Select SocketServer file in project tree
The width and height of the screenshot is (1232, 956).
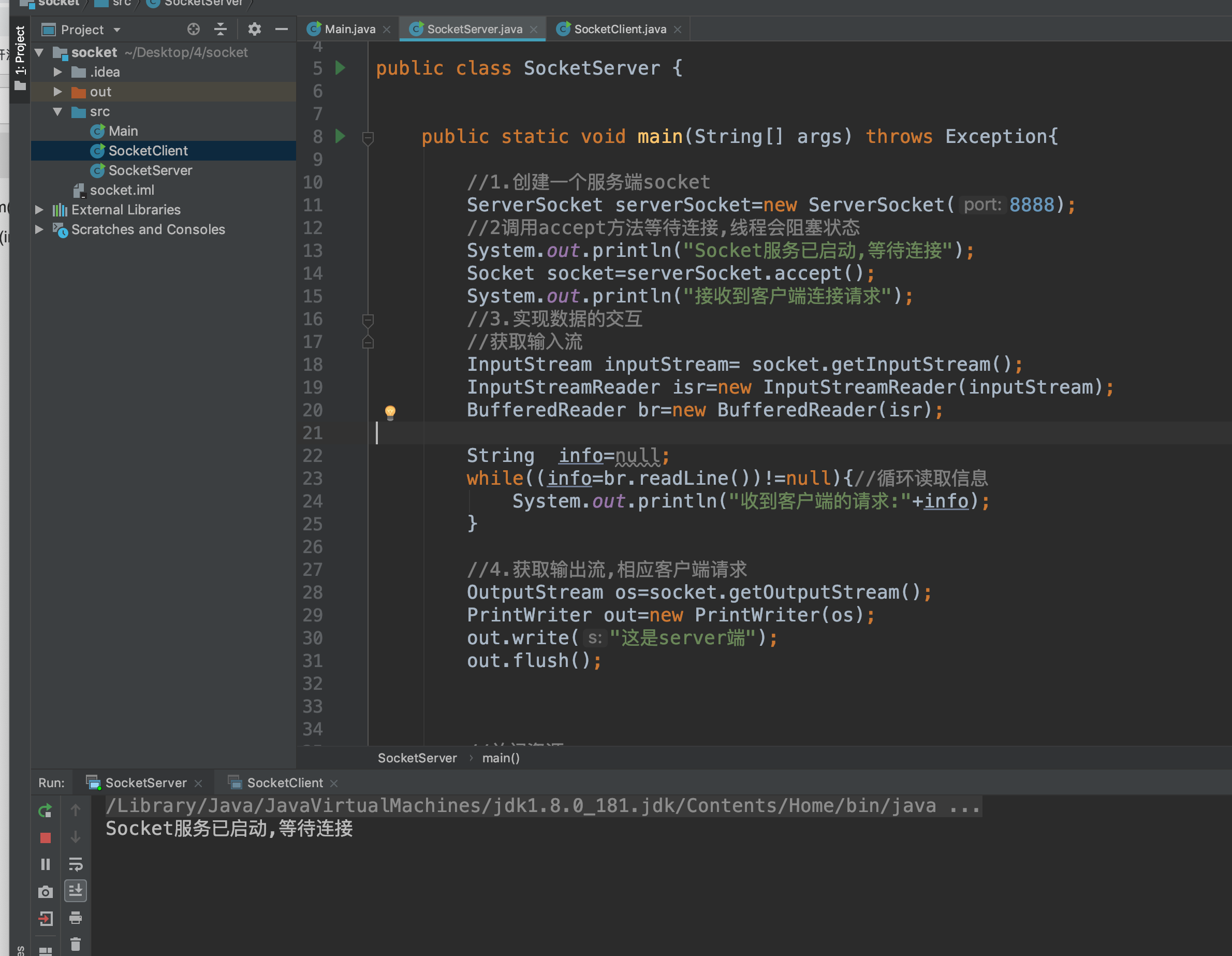[x=150, y=170]
